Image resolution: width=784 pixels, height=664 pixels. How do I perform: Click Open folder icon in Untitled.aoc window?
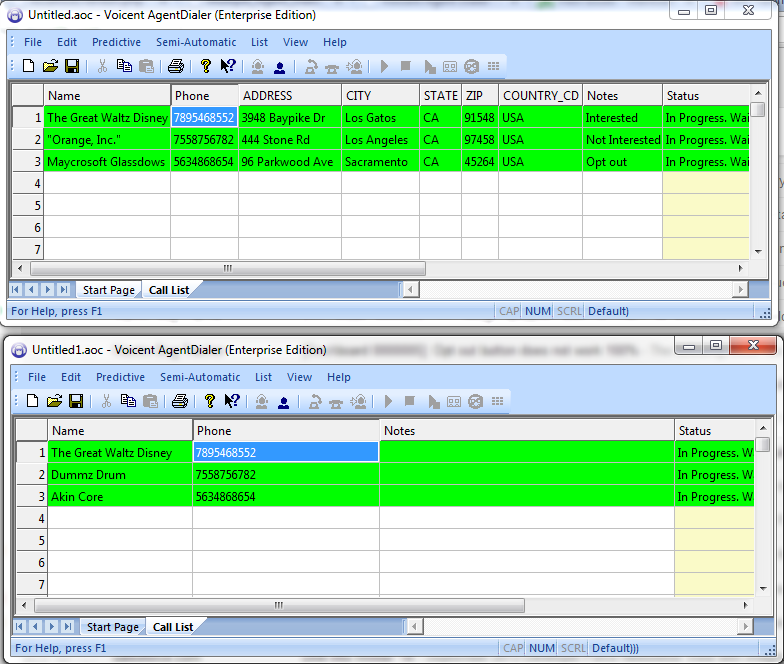(50, 66)
